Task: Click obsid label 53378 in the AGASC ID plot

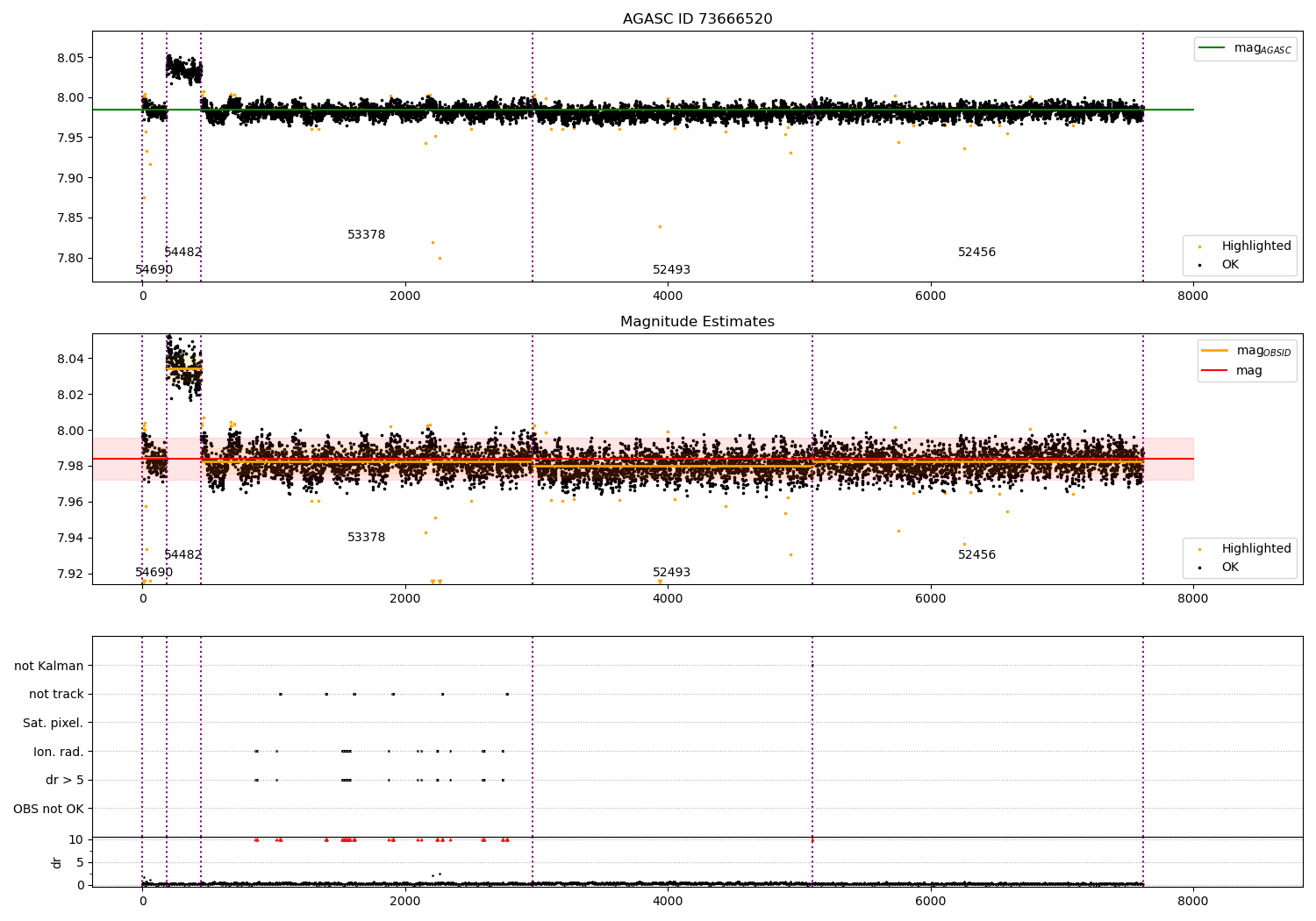Action: [367, 235]
